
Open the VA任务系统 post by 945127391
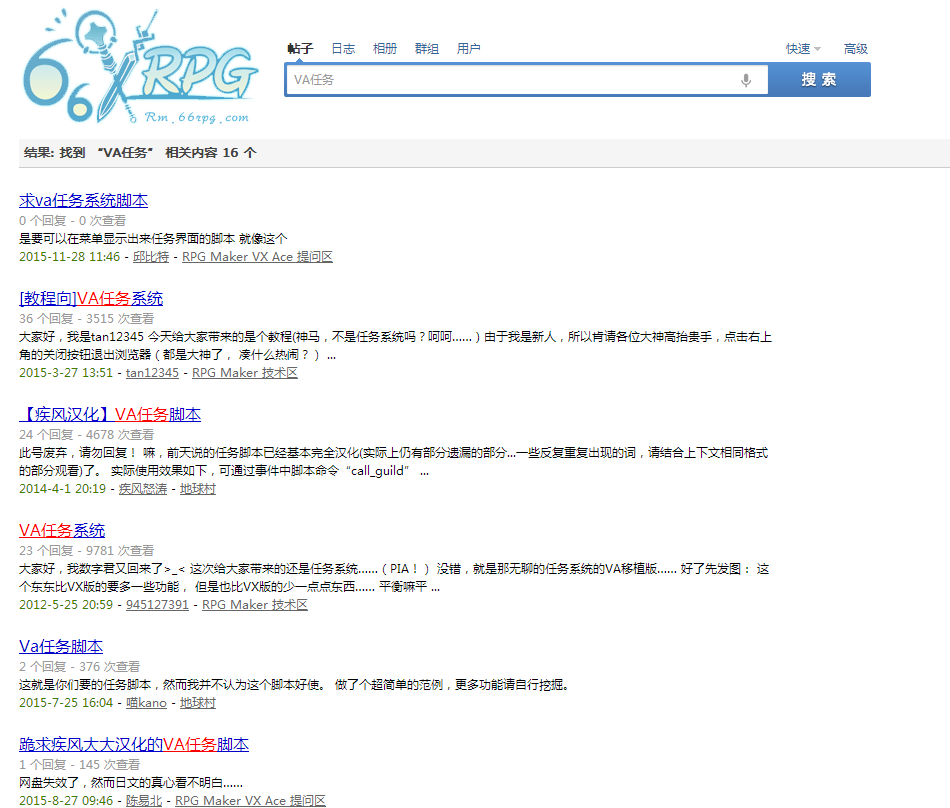(x=62, y=531)
